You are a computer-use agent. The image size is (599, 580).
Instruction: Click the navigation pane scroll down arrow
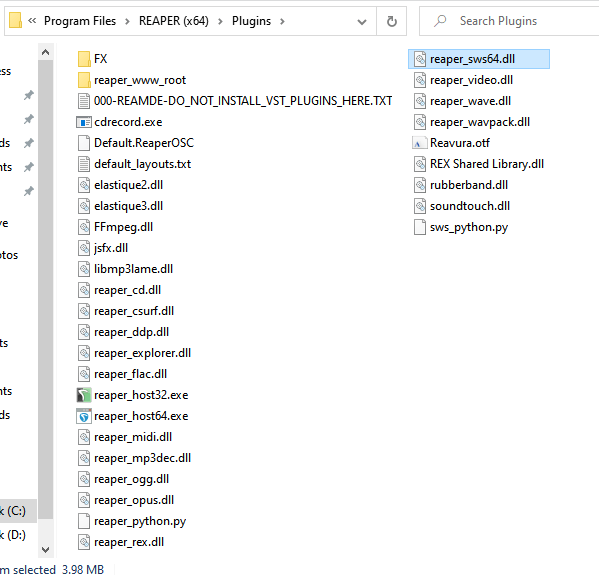click(x=45, y=550)
